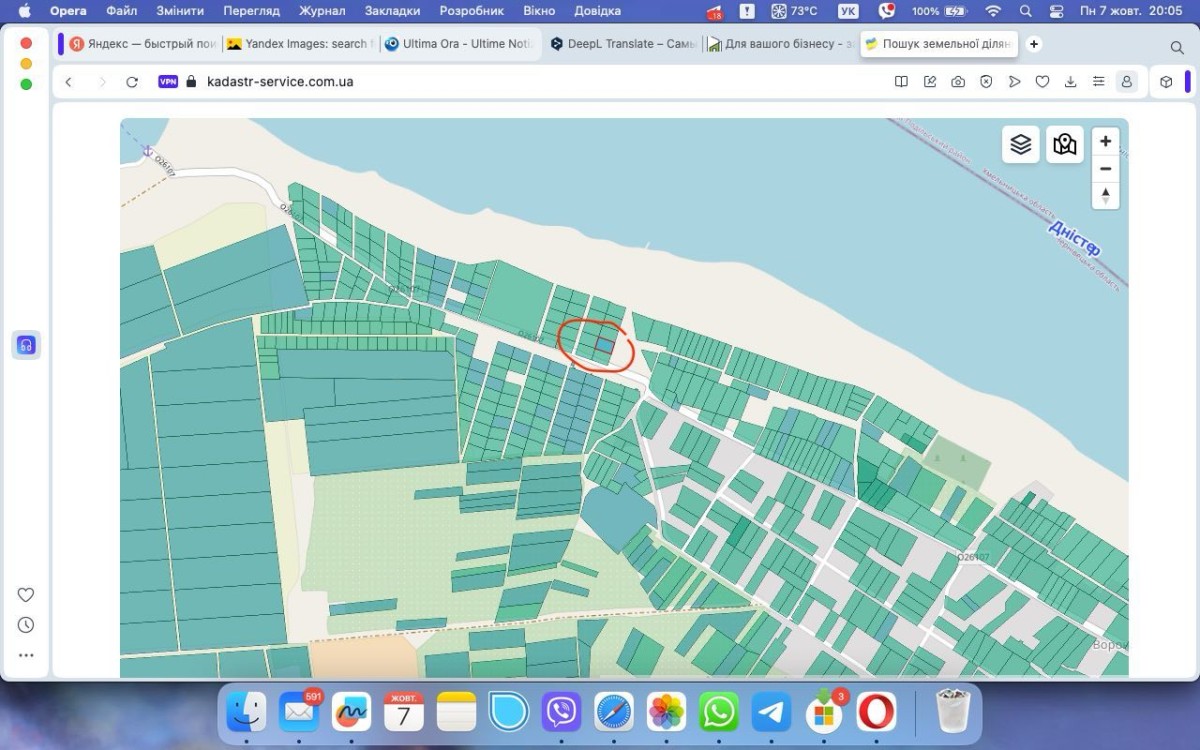The image size is (1200, 750).
Task: Switch to the DeepL Translate tab
Action: 623,44
